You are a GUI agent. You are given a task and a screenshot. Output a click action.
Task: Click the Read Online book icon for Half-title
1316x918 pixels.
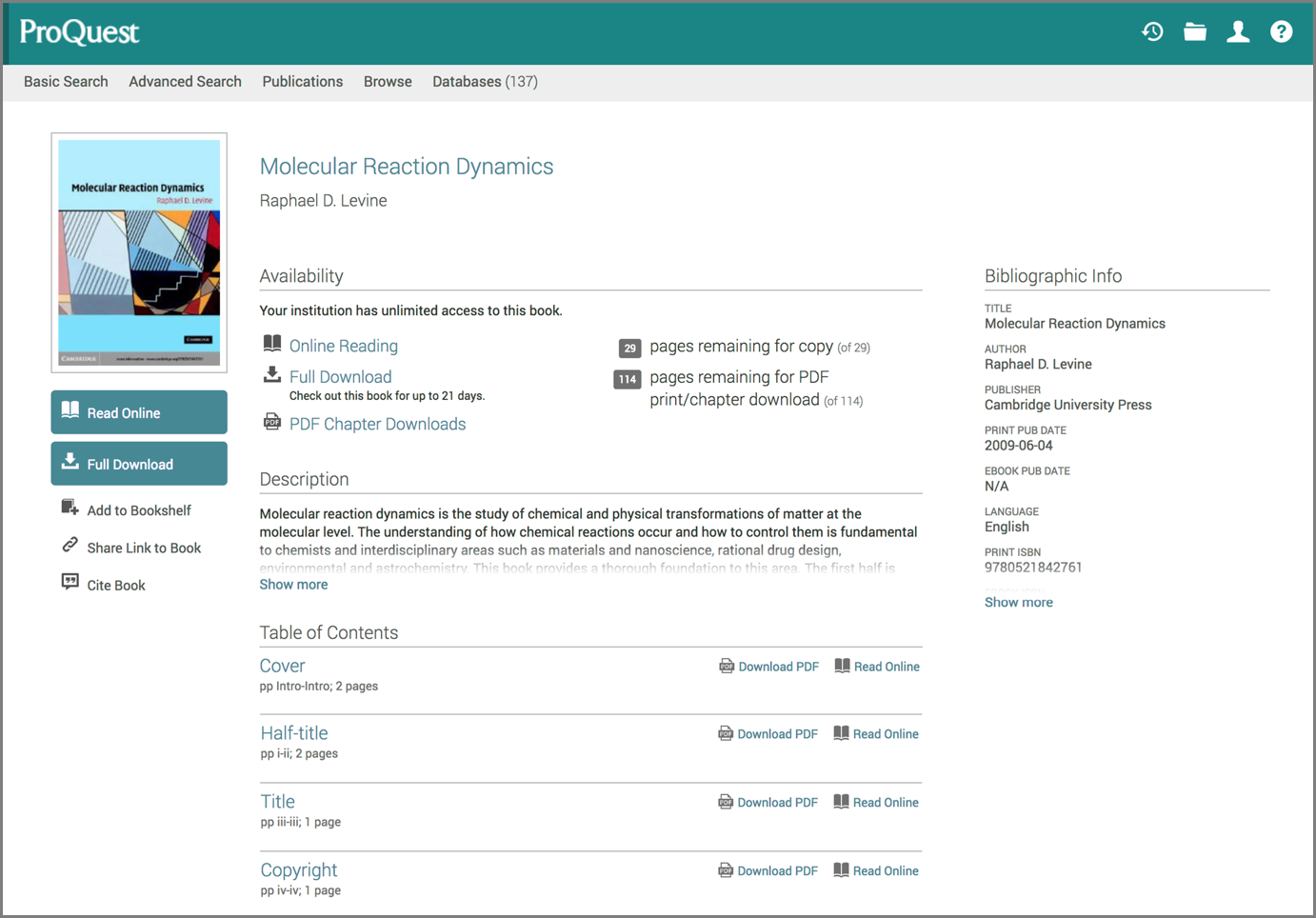(842, 733)
